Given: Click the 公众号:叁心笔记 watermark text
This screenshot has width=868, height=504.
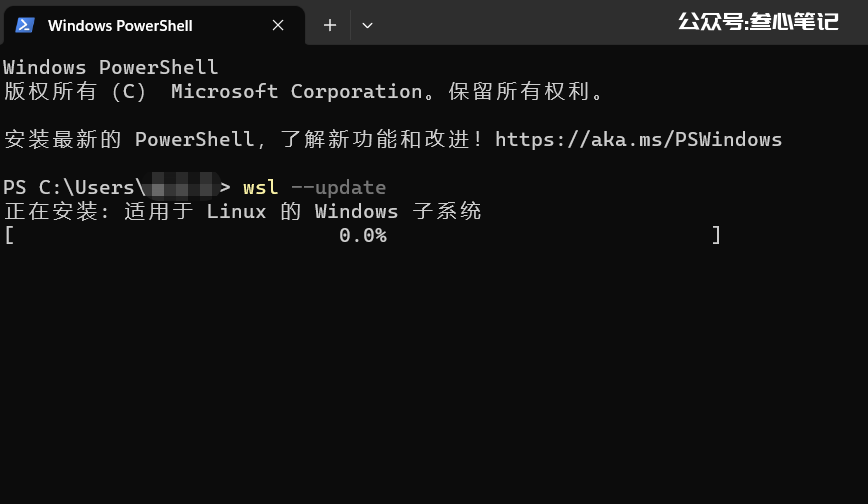Looking at the screenshot, I should pos(758,22).
